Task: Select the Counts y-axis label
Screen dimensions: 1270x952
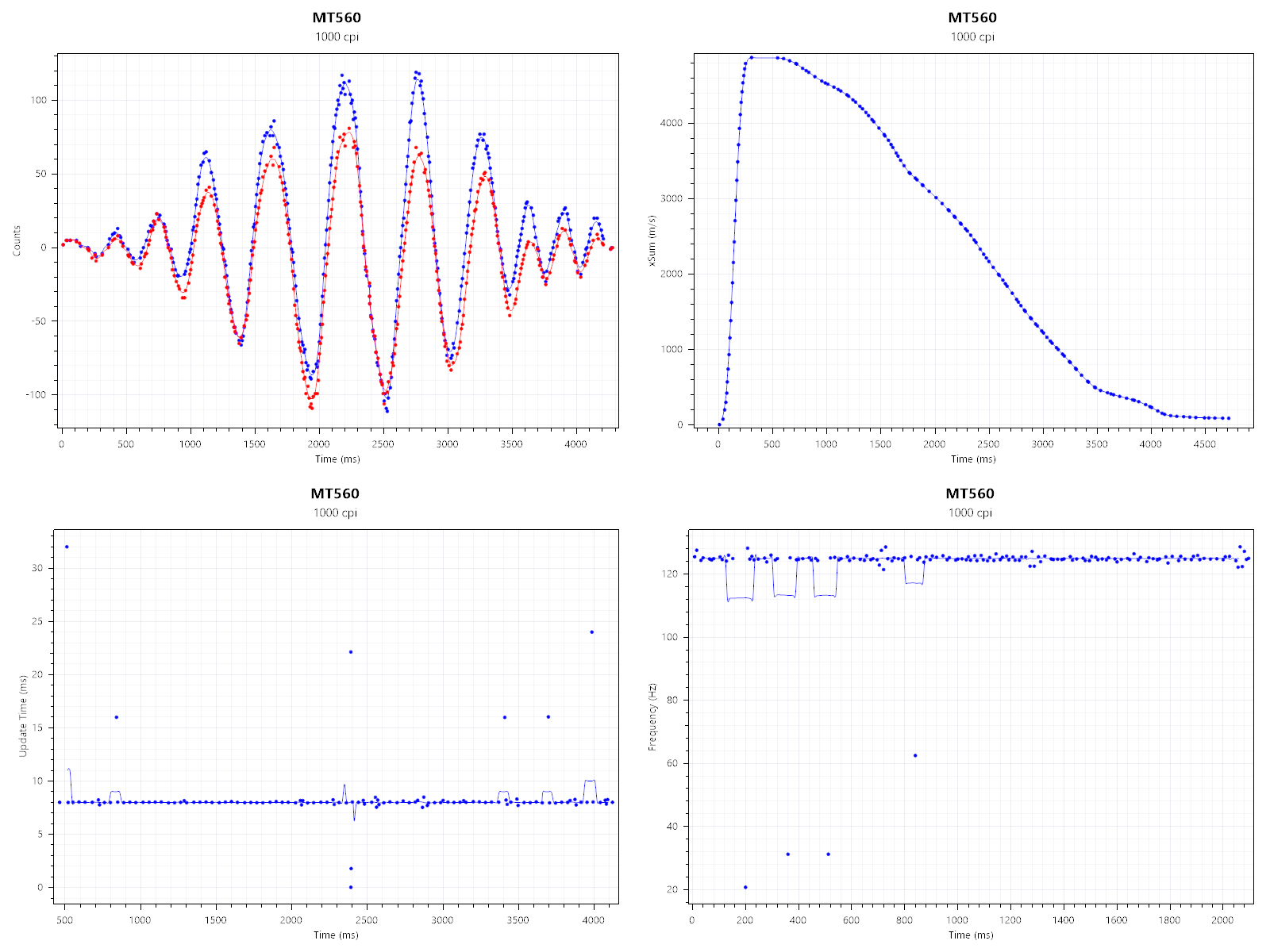Action: 17,240
